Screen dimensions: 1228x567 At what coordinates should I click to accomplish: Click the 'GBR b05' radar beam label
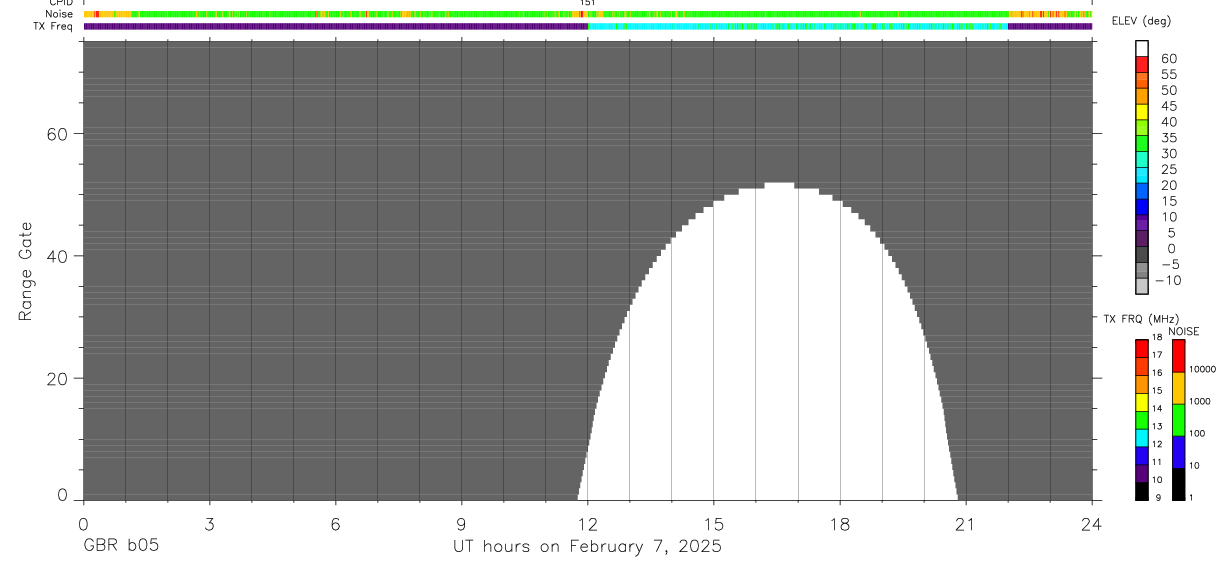point(121,547)
